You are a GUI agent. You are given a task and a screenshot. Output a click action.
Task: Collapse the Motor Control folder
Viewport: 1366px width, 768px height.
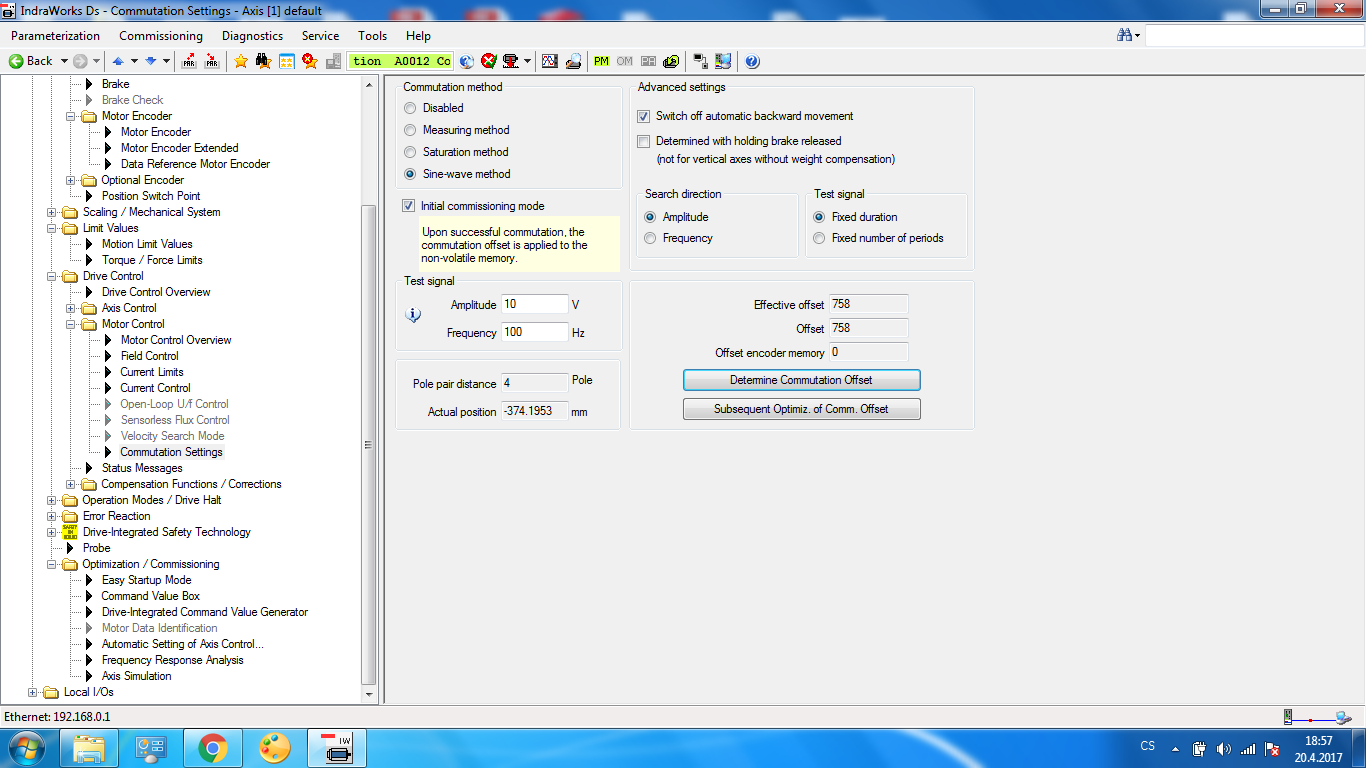point(71,324)
